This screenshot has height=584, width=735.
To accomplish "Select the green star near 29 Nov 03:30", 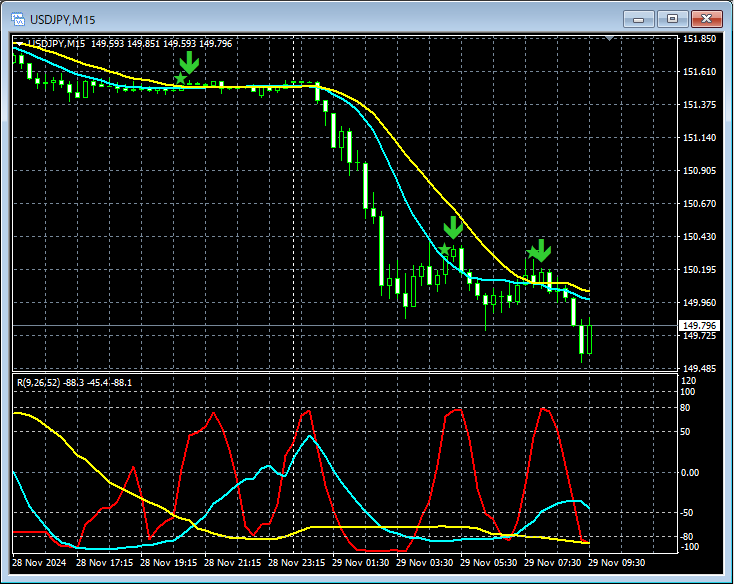I will [x=444, y=249].
